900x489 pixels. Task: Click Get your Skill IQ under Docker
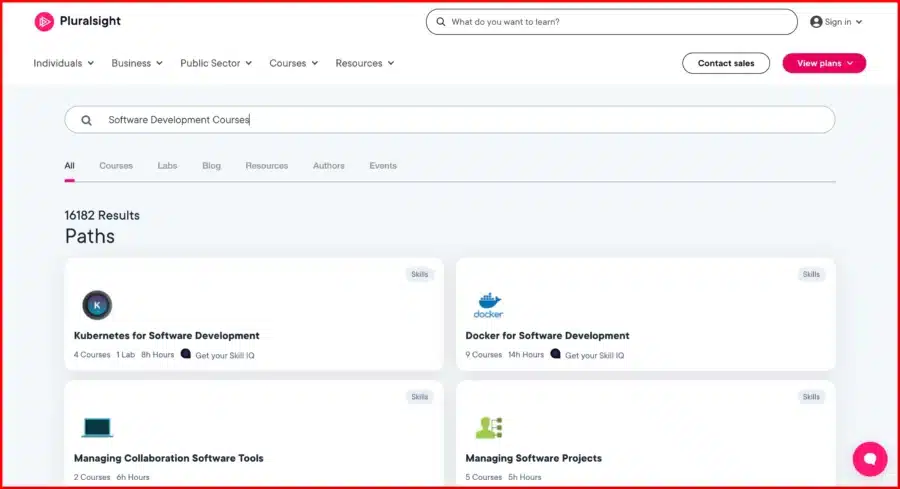[x=594, y=355]
